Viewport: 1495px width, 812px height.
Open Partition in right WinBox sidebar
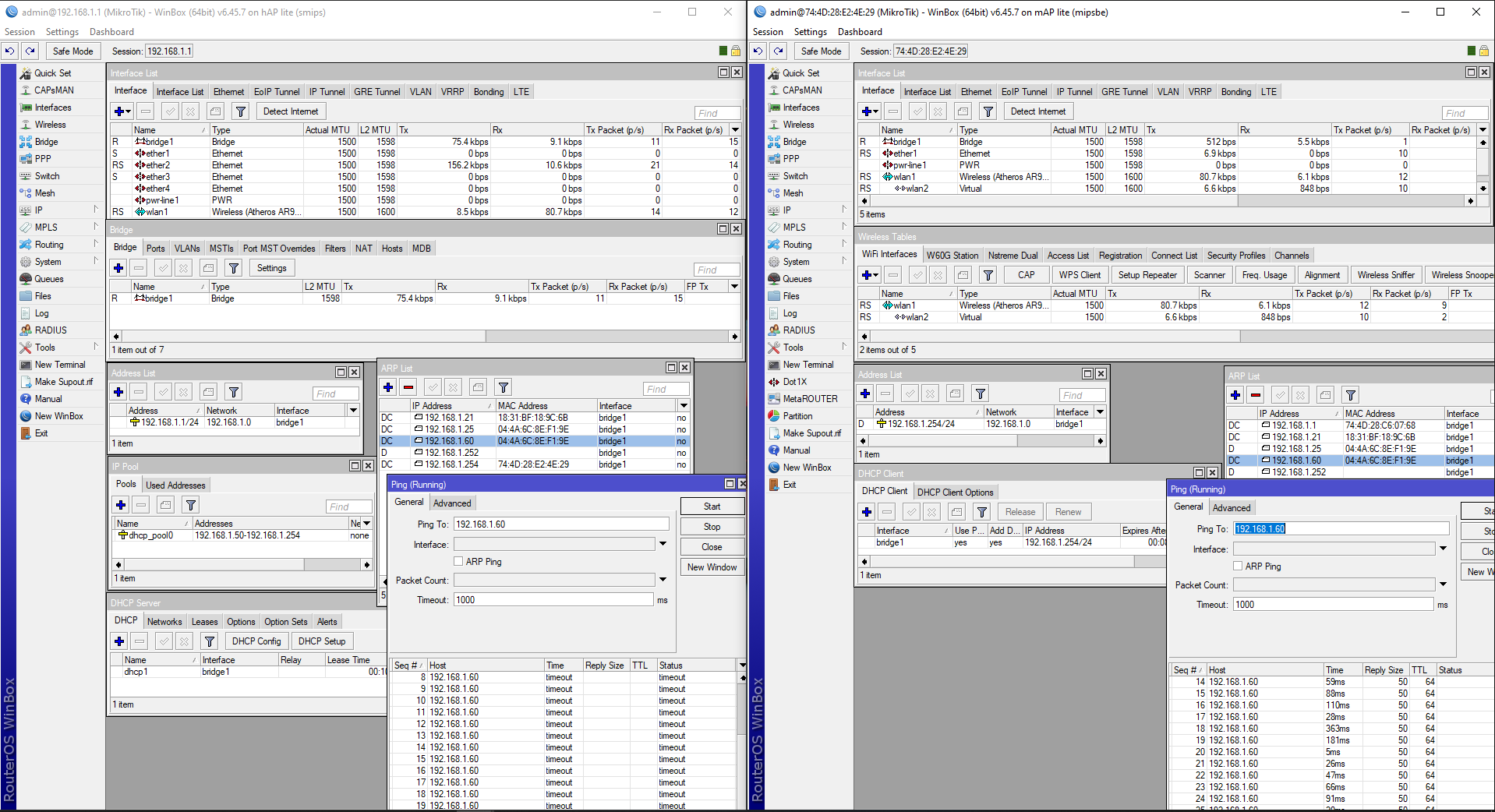797,416
